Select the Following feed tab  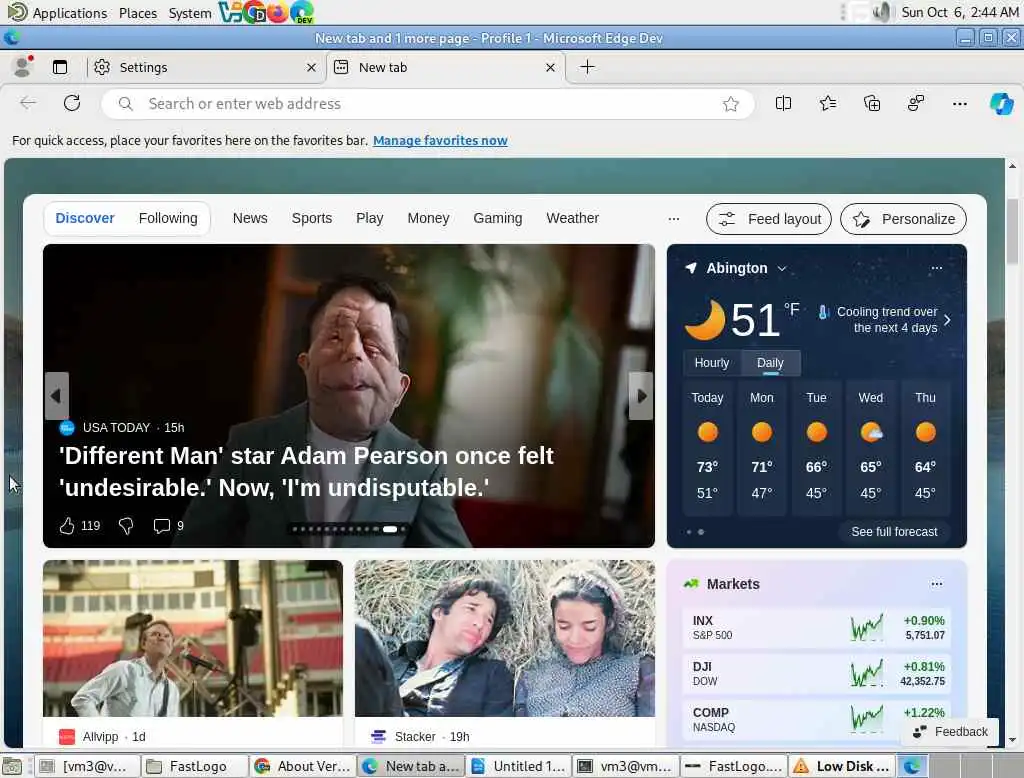click(x=168, y=218)
